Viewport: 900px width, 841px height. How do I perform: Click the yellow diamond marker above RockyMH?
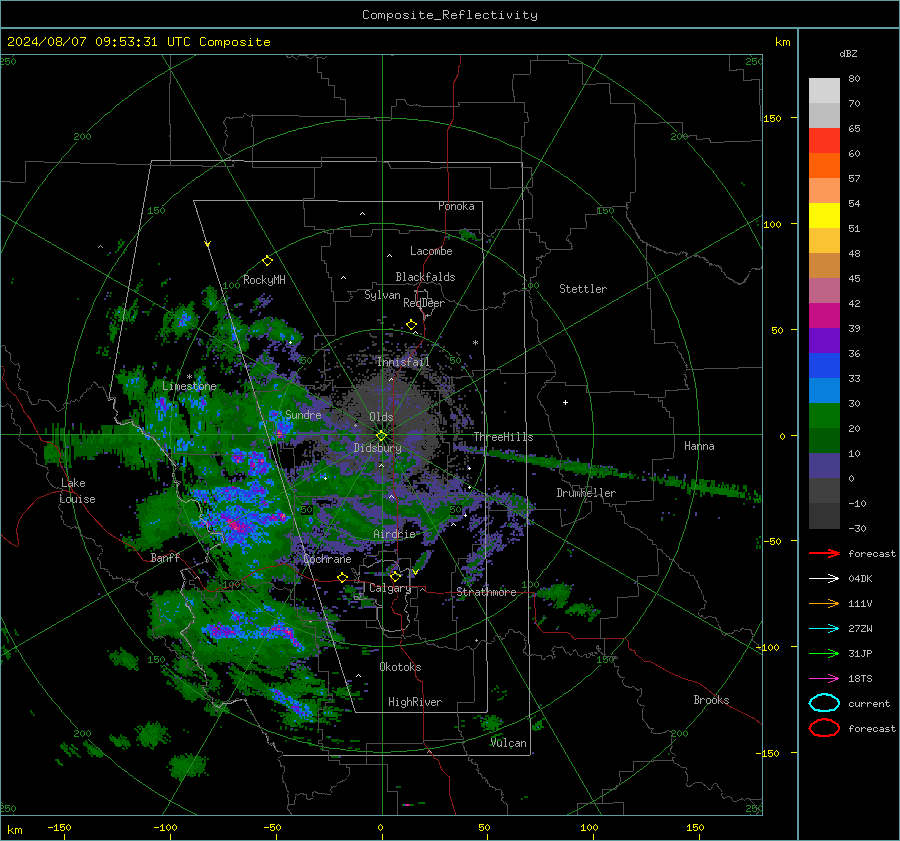[267, 261]
